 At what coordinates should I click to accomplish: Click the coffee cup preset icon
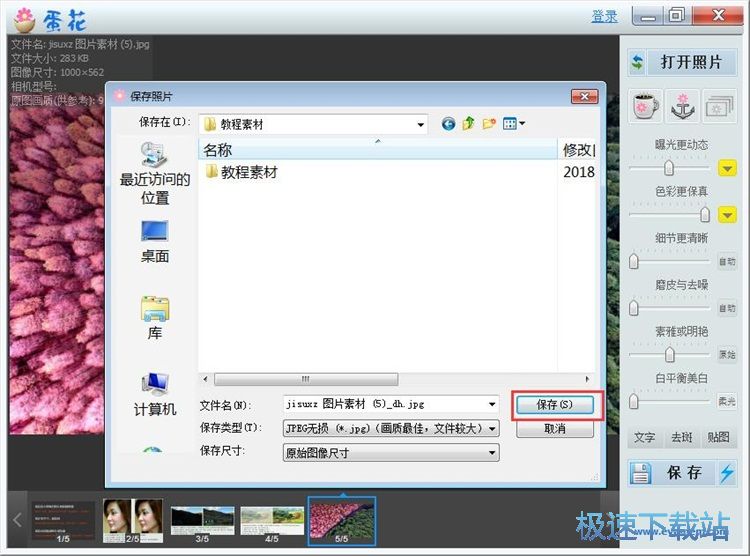coord(644,105)
